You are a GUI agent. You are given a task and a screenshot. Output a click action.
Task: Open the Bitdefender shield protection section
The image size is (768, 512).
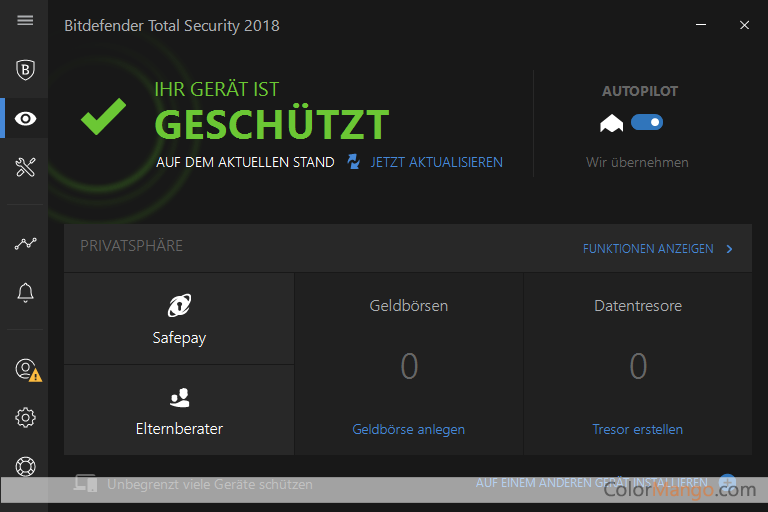click(x=25, y=70)
